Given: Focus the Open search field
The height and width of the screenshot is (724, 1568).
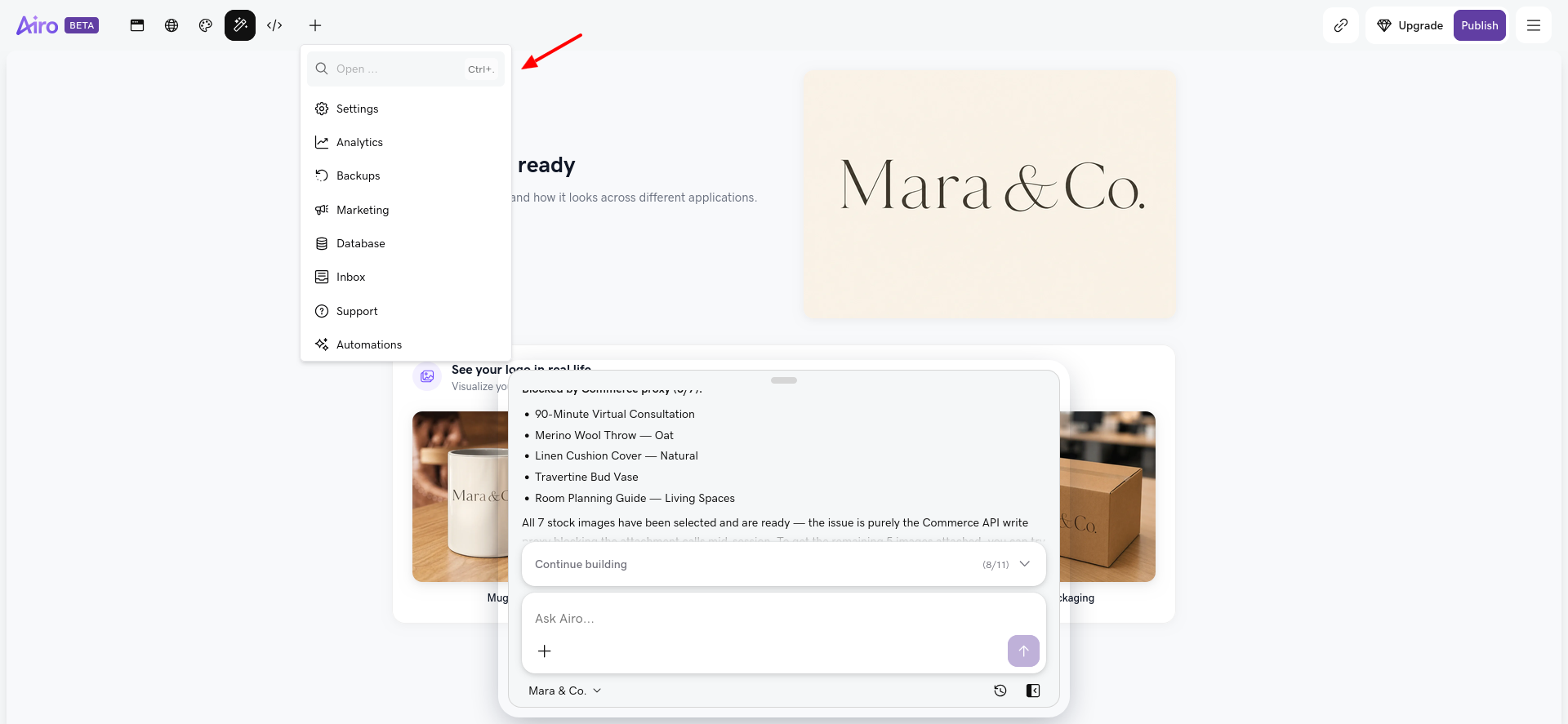Looking at the screenshot, I should 406,69.
